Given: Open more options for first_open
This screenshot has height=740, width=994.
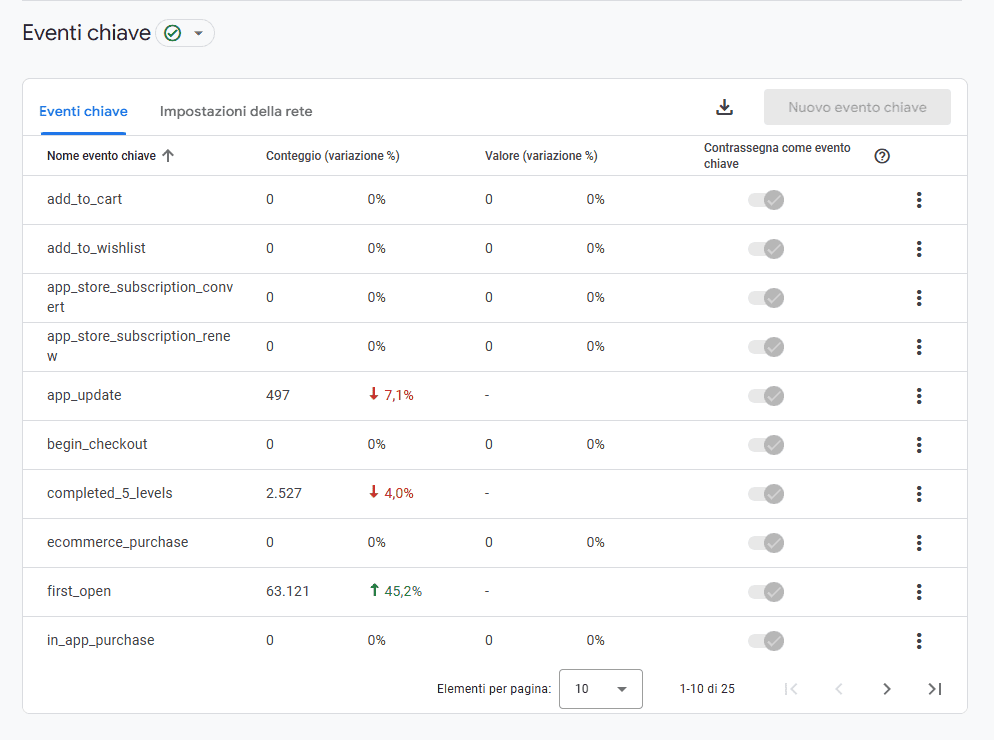Looking at the screenshot, I should click(919, 592).
